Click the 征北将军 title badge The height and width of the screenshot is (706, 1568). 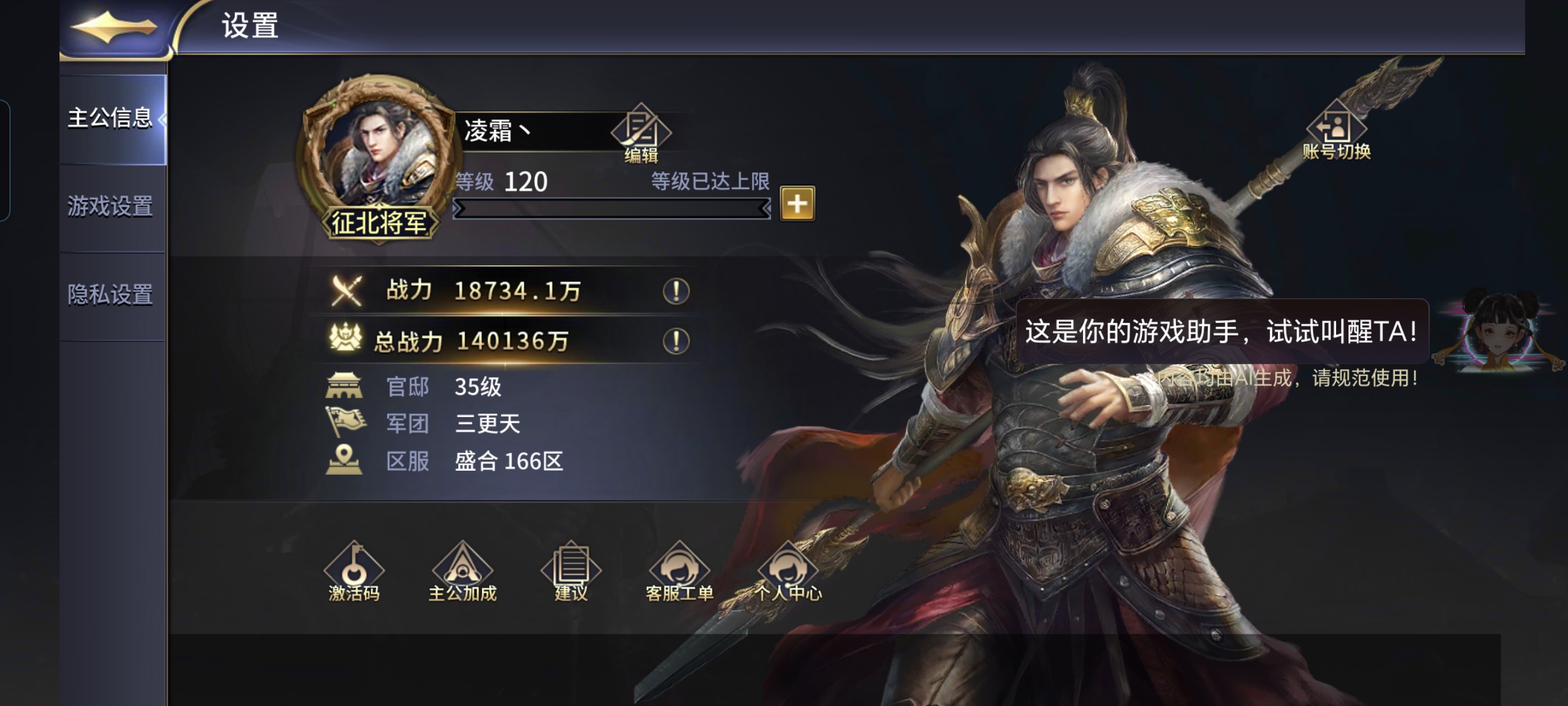[378, 224]
